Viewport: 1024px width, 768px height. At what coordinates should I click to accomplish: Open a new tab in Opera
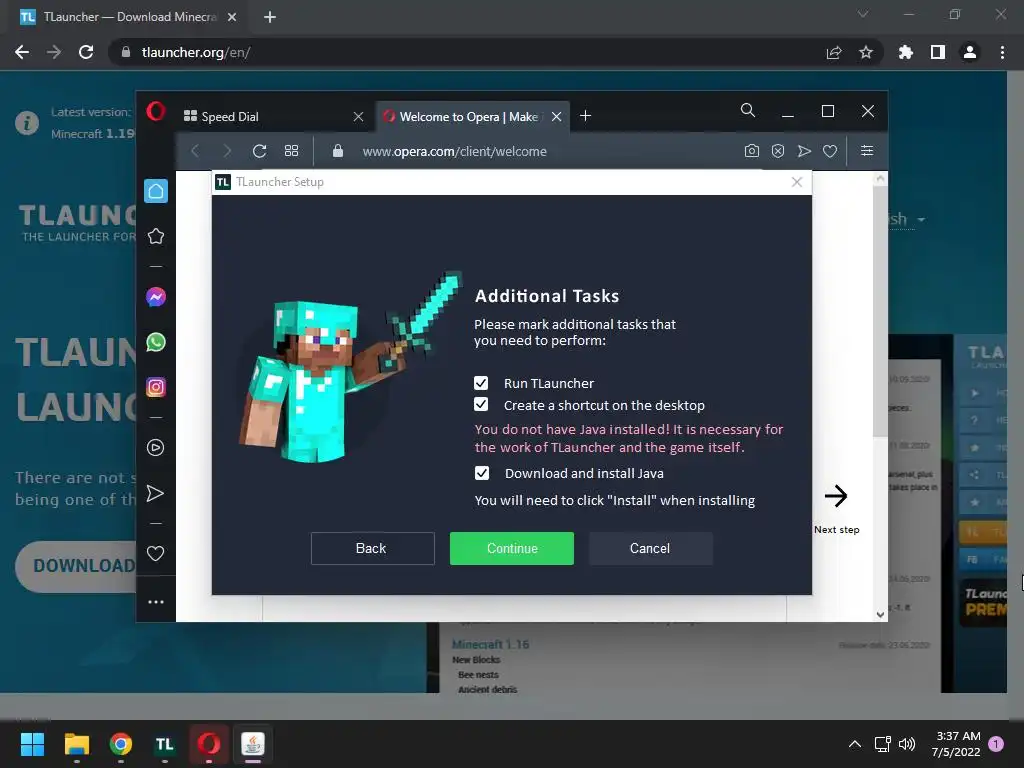pyautogui.click(x=586, y=116)
